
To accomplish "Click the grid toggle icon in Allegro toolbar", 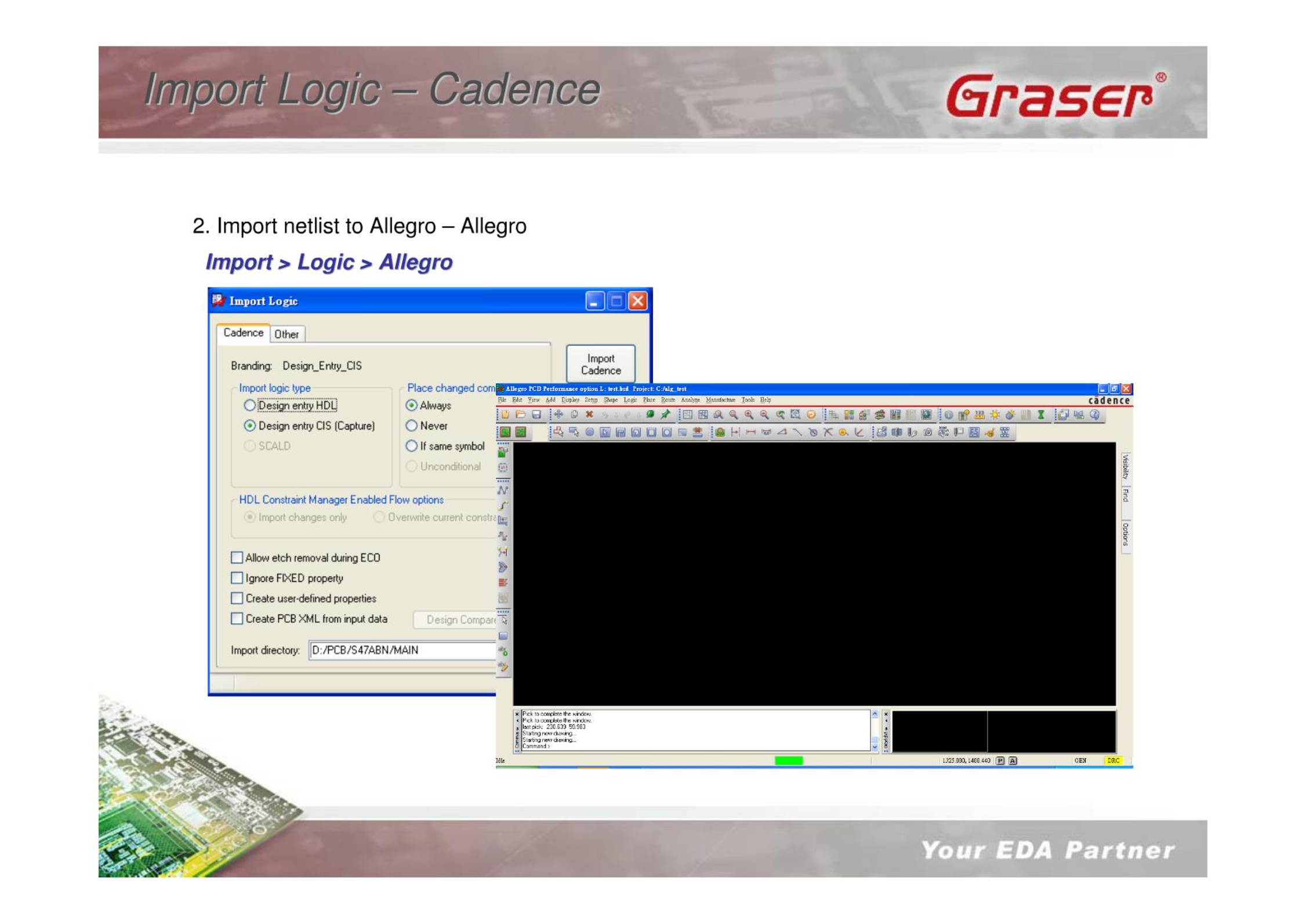I will tap(833, 415).
